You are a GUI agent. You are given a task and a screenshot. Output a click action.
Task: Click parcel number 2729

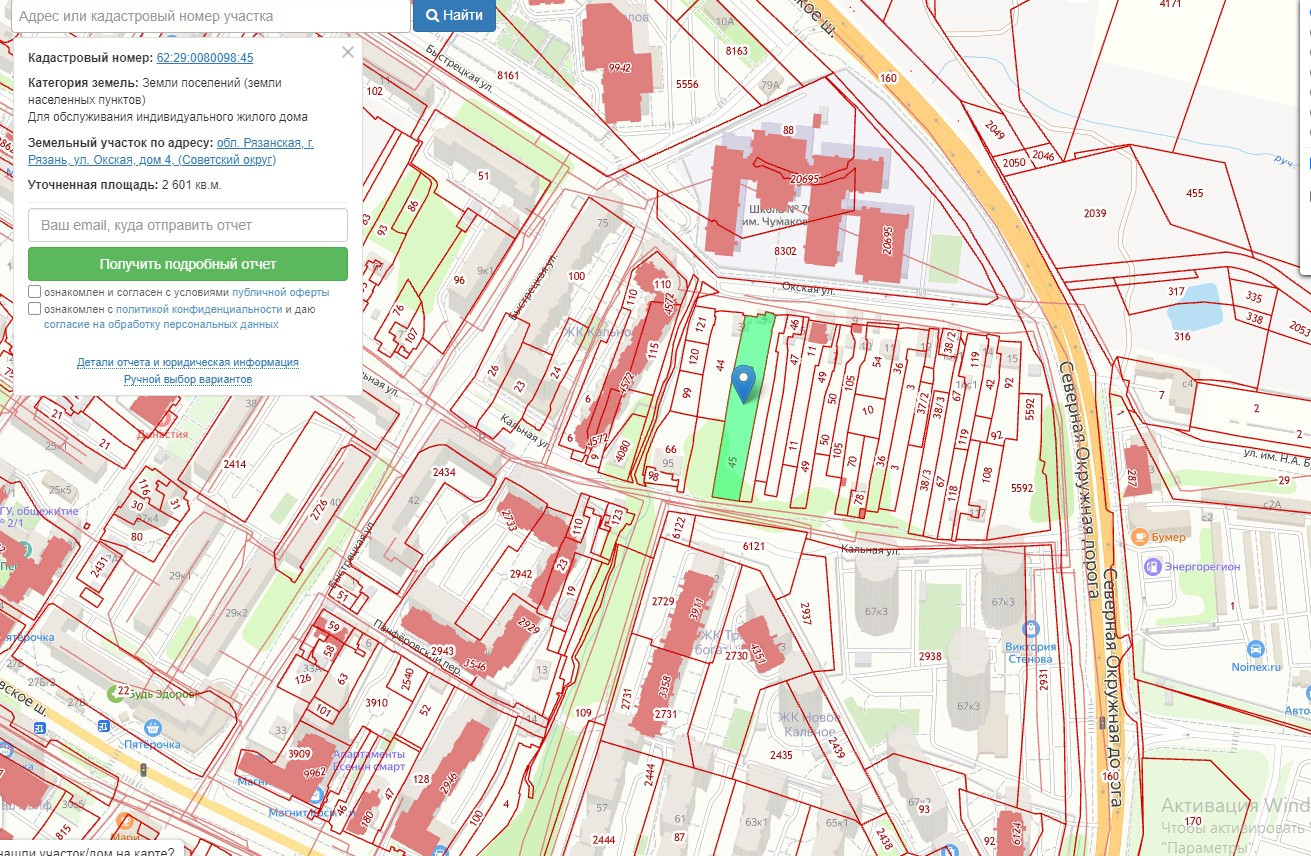click(664, 601)
